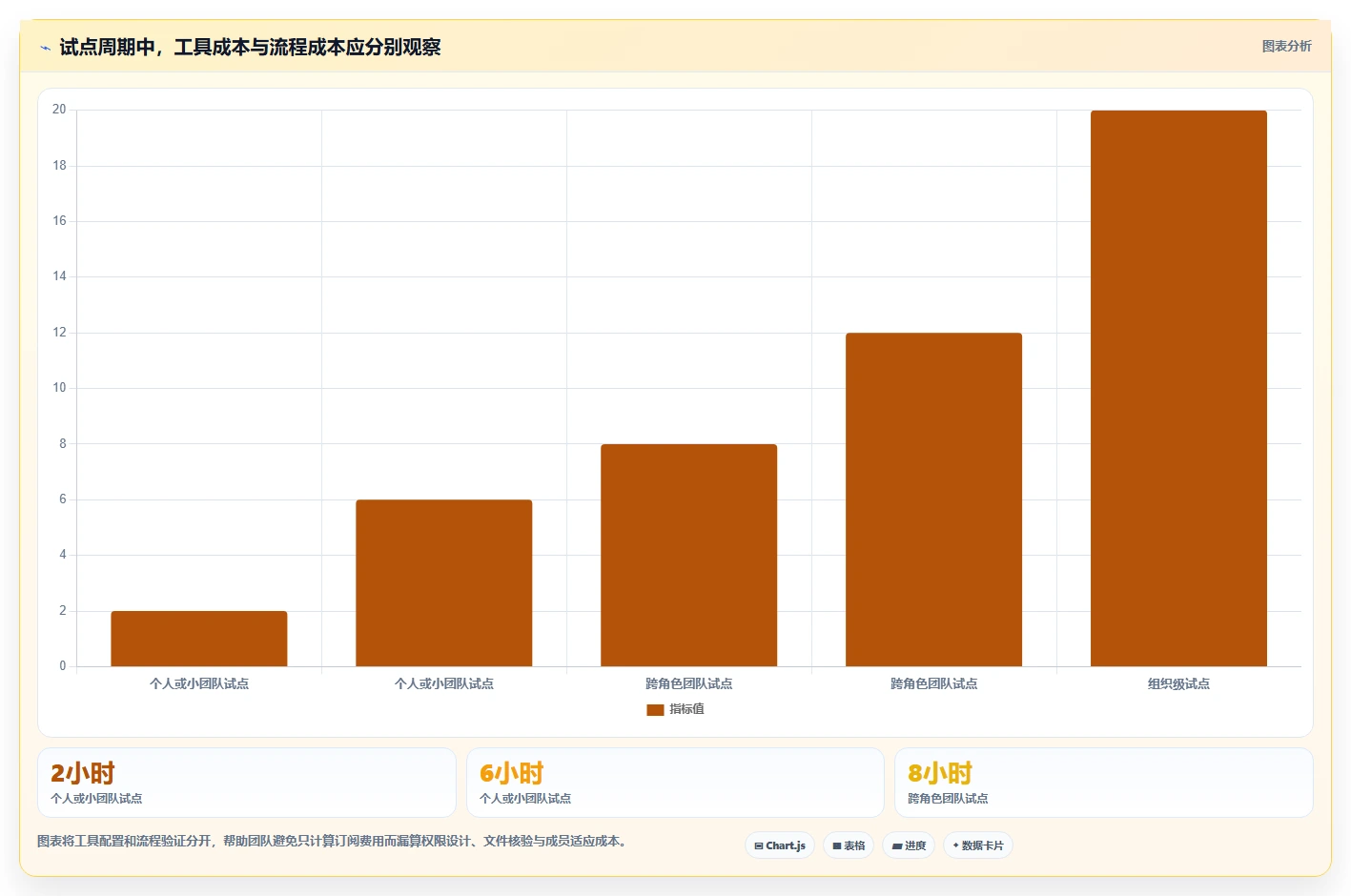Select the title 试点周期中，工具成本与流程成本应分别观察

(250, 47)
